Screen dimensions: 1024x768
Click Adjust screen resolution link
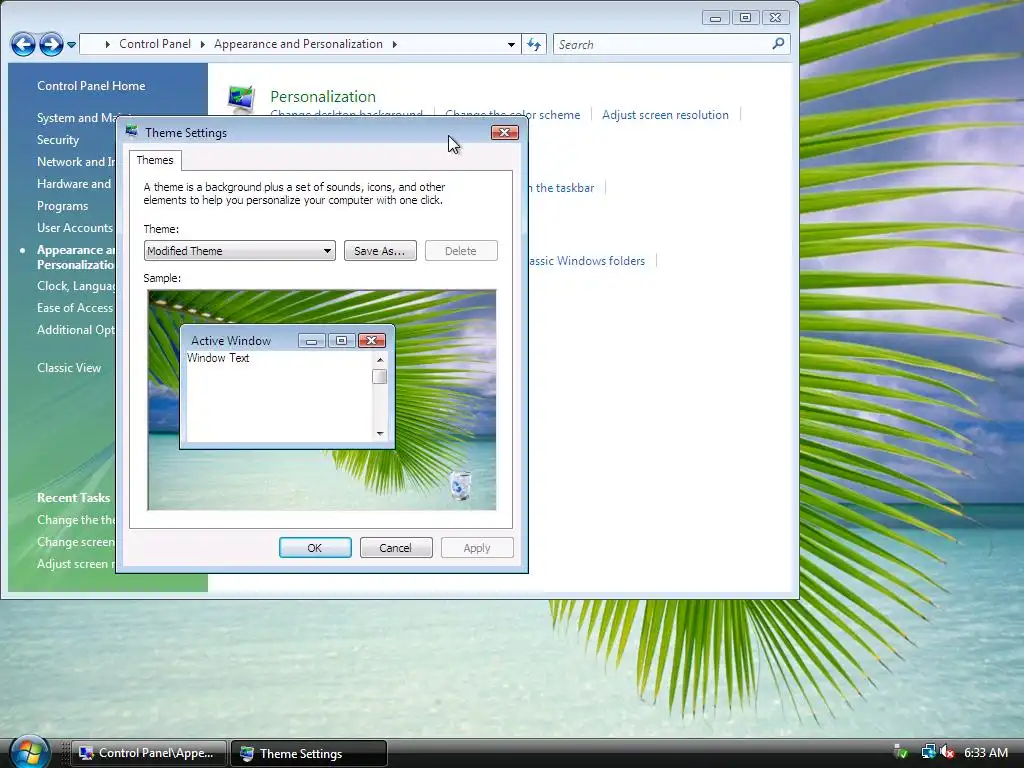(665, 115)
